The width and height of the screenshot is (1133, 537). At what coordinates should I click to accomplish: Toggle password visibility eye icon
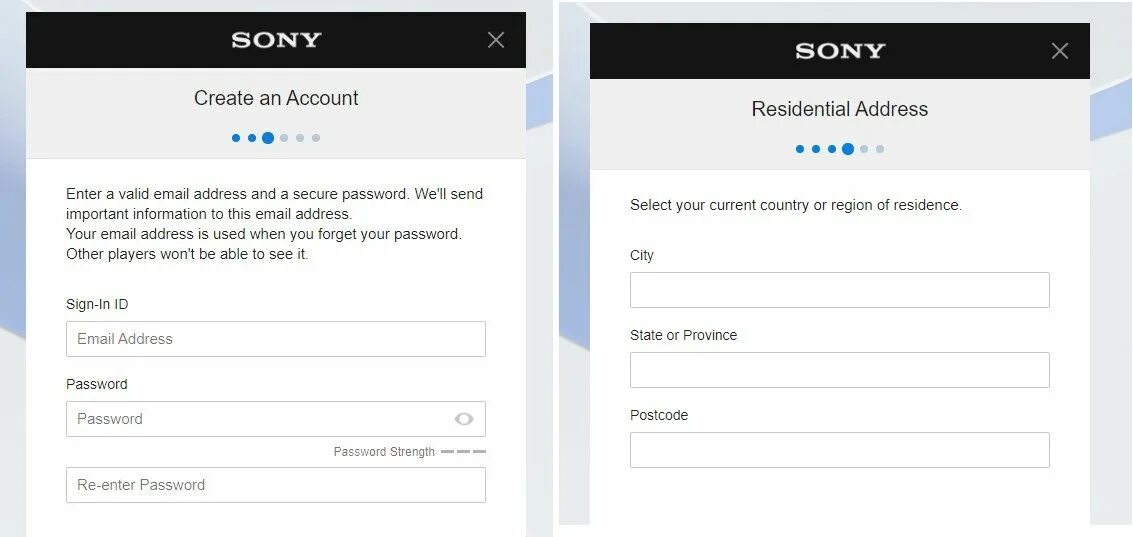pos(464,419)
